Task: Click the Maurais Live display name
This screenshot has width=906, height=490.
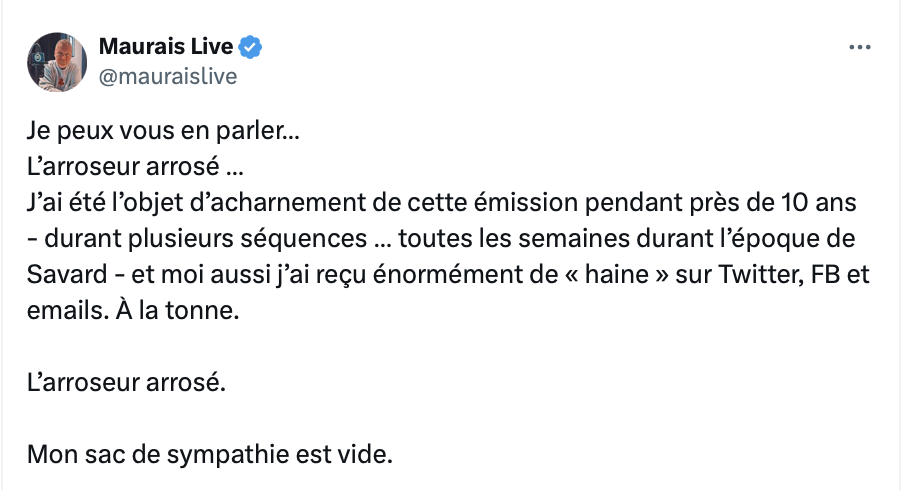Action: point(166,46)
